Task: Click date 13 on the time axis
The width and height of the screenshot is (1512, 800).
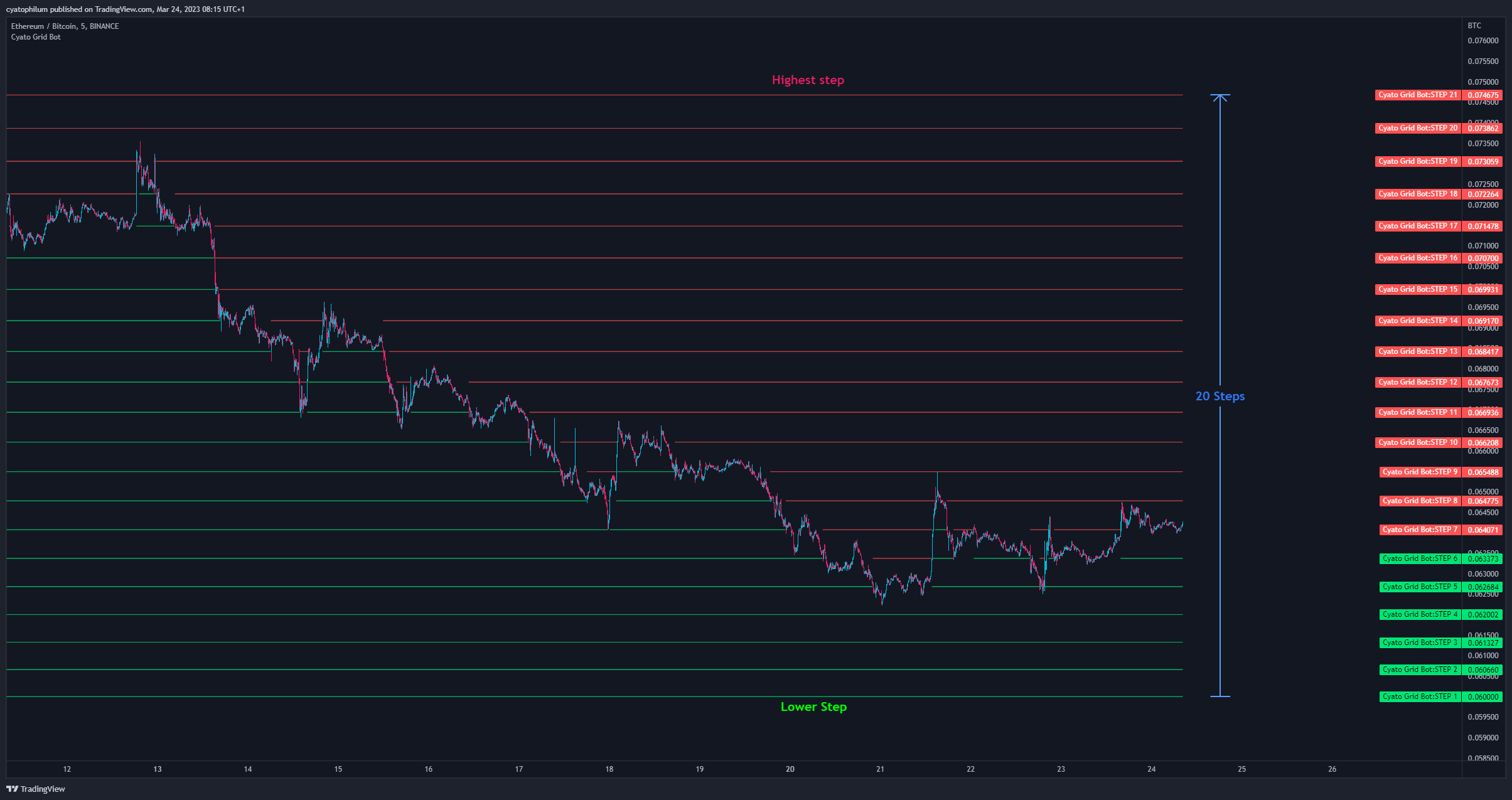Action: (x=158, y=769)
